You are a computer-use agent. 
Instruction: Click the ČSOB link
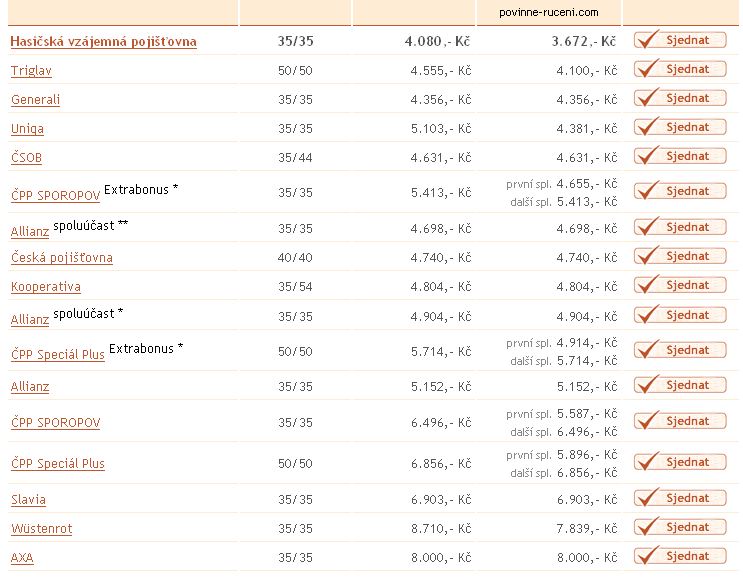point(26,158)
